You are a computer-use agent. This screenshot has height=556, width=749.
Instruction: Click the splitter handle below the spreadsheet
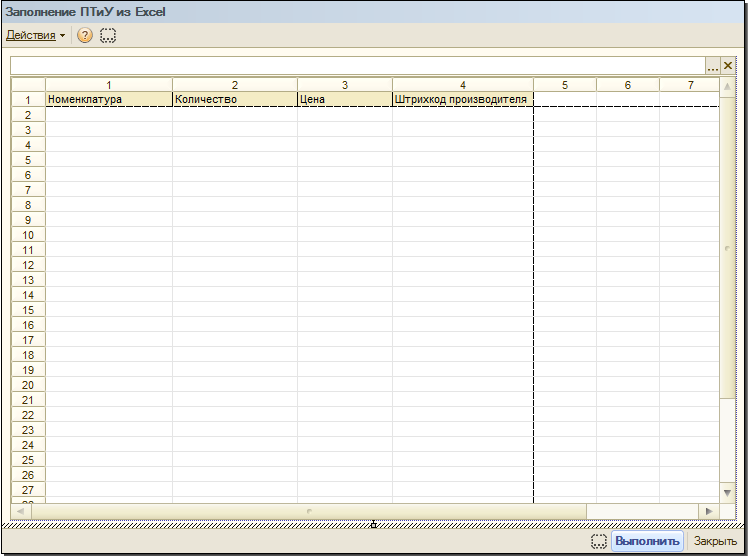pyautogui.click(x=373, y=525)
